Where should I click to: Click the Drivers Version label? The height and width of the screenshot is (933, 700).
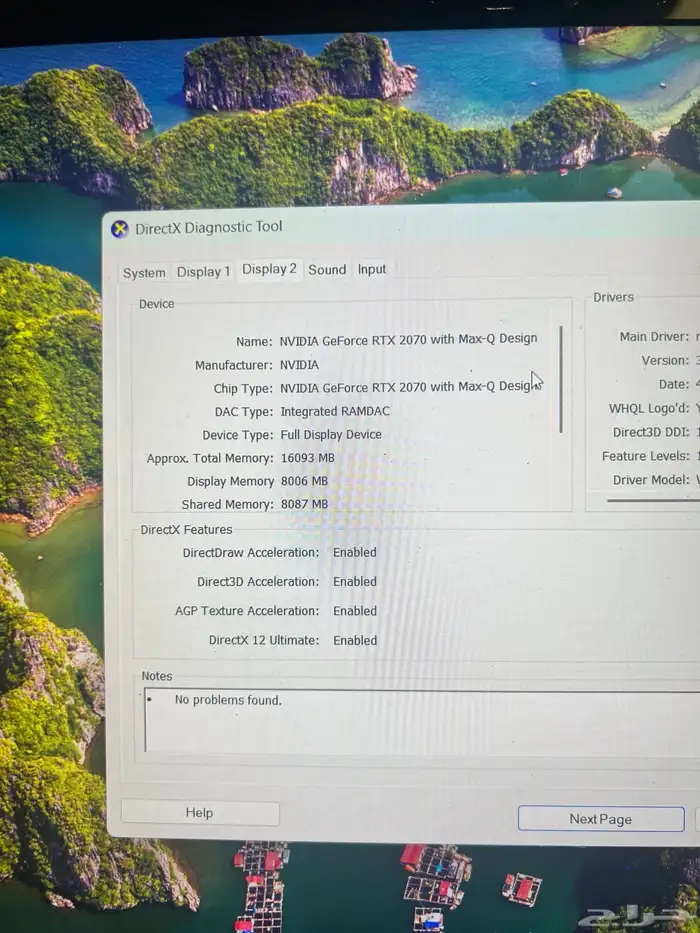click(665, 361)
